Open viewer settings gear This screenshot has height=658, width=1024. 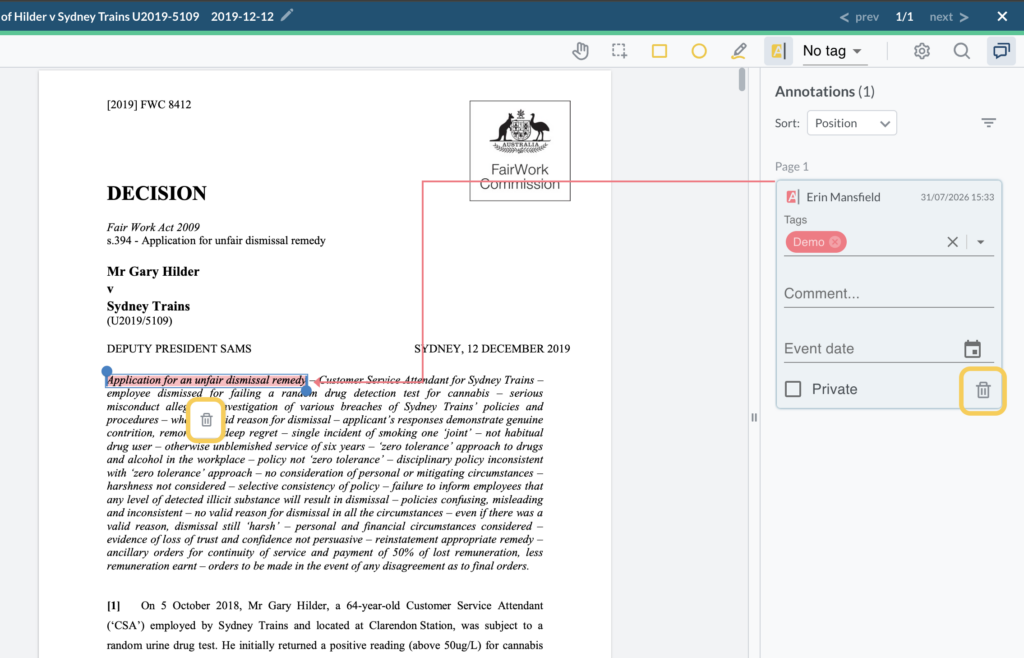[921, 51]
